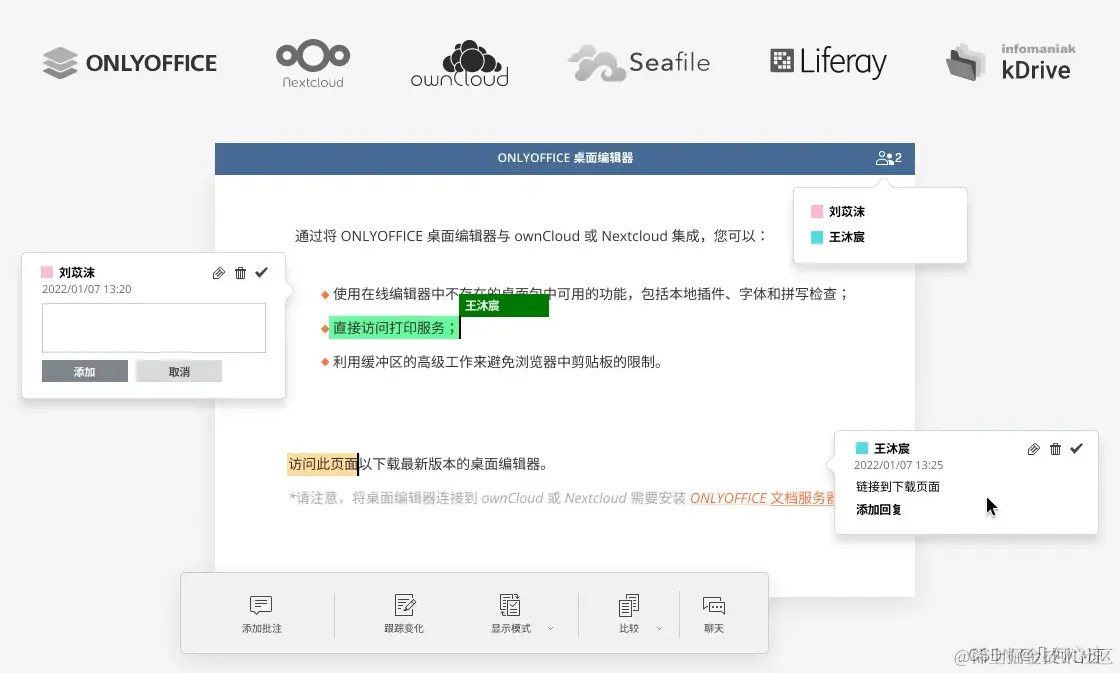1120x673 pixels.
Task: Click the timestamp 2022/01/07 13:20
Action: (86, 289)
